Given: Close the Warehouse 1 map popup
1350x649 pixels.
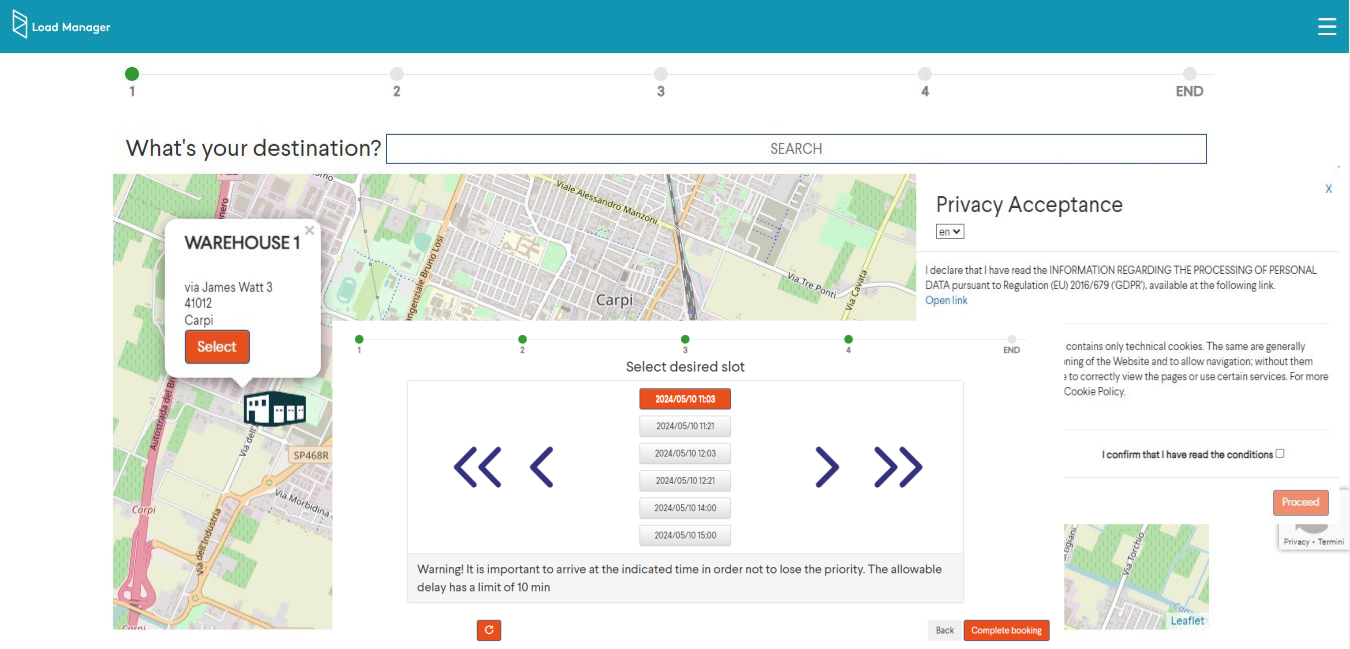Looking at the screenshot, I should coord(309,231).
